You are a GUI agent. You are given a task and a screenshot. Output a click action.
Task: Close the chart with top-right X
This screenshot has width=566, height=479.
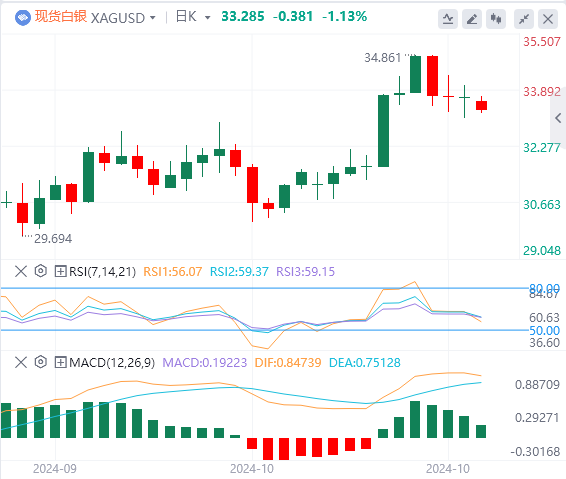pyautogui.click(x=548, y=19)
